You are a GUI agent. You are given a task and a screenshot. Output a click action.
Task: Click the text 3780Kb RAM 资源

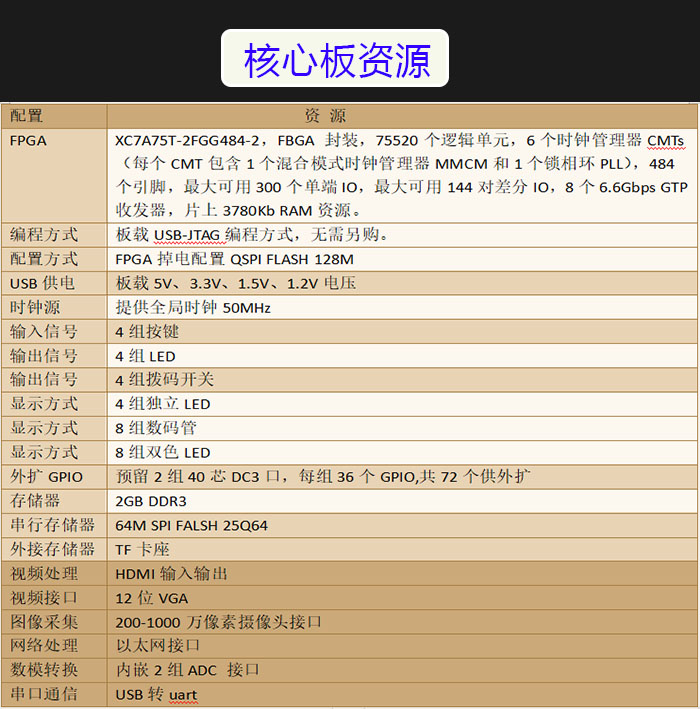tap(287, 210)
